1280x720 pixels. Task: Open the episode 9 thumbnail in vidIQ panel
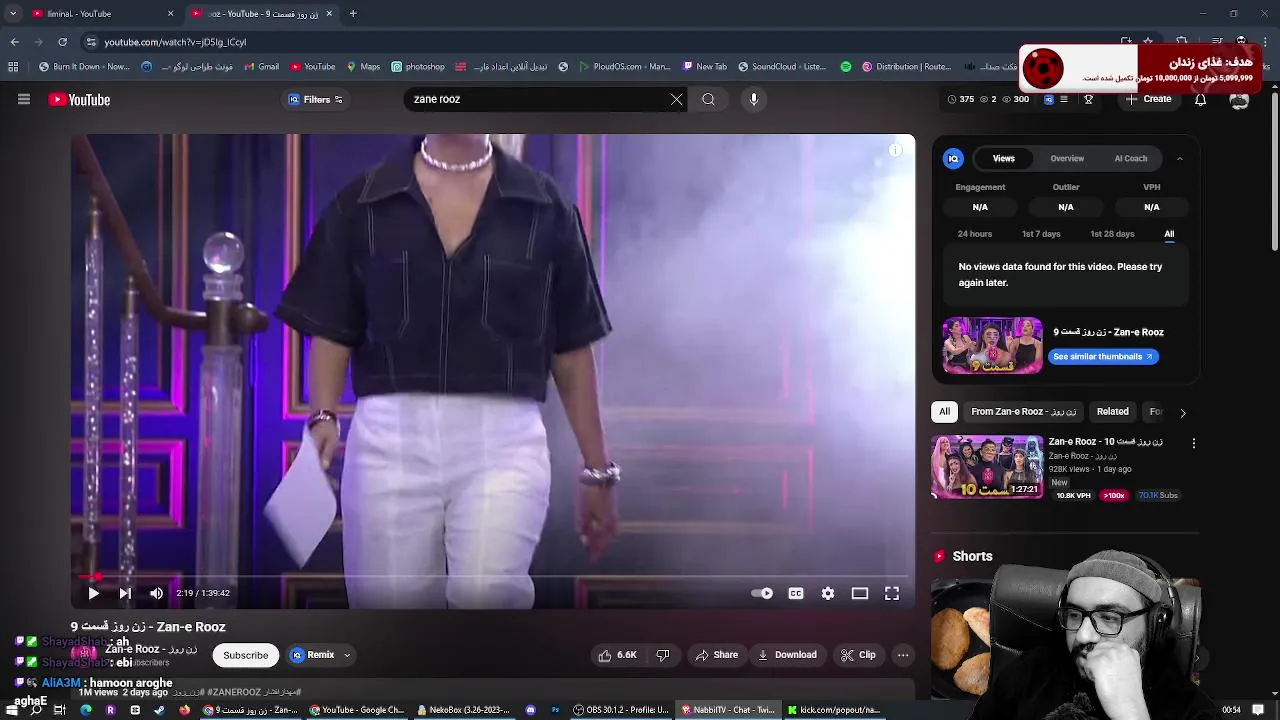click(x=992, y=345)
